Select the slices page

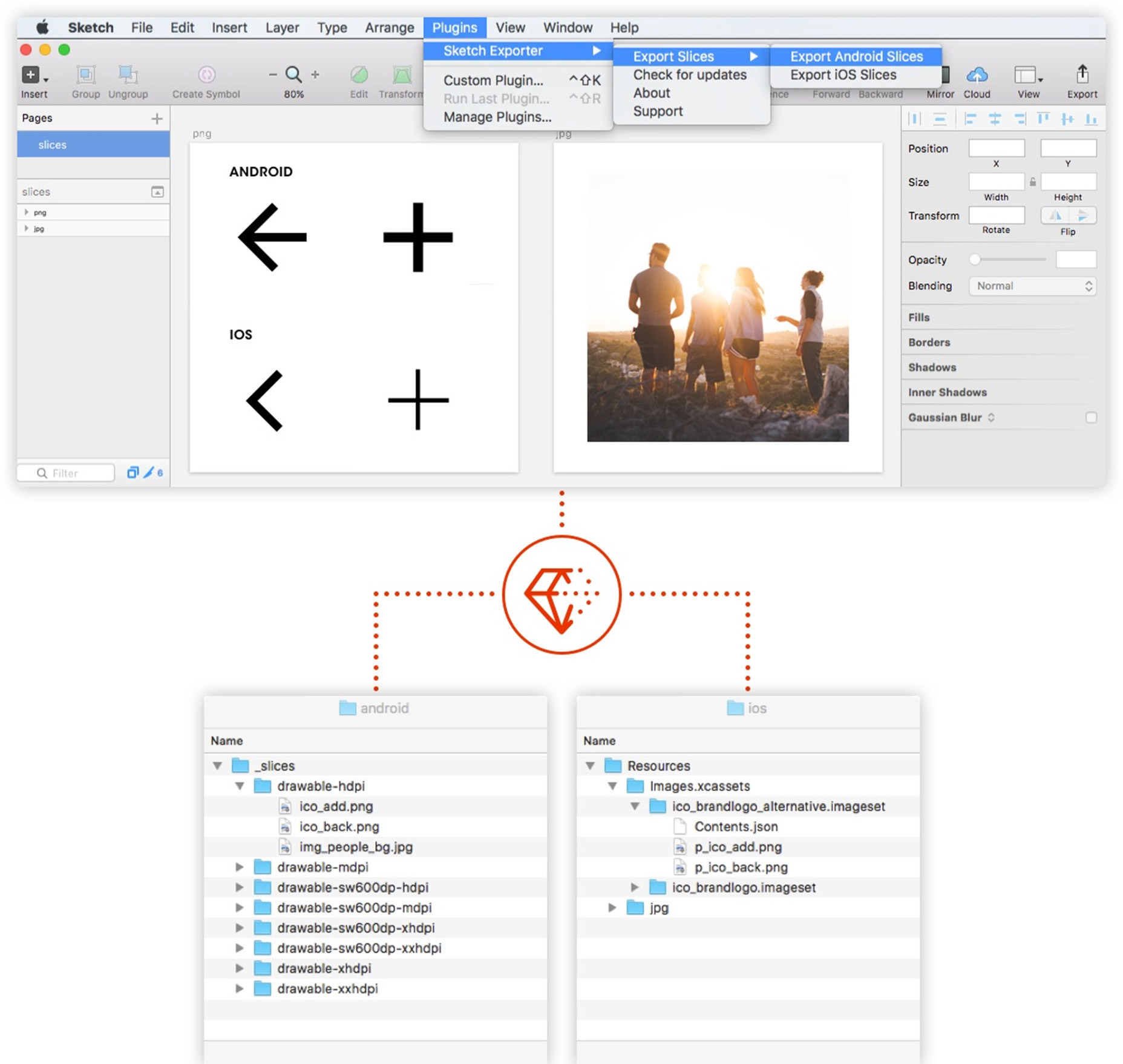click(x=93, y=145)
